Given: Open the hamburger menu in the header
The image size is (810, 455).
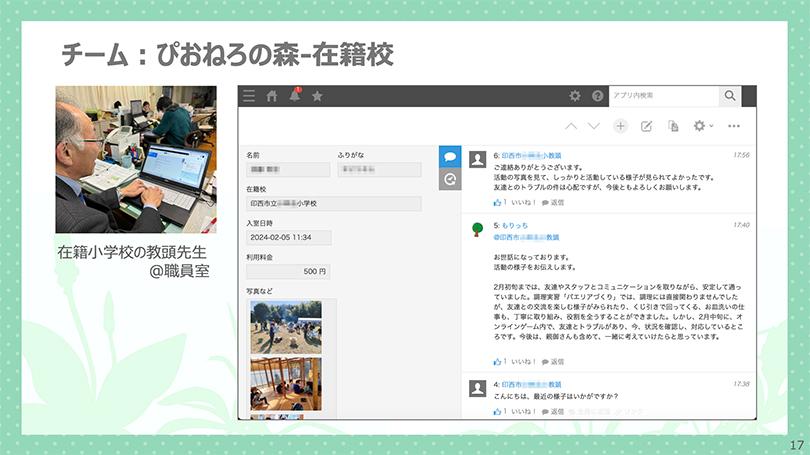Looking at the screenshot, I should [249, 96].
